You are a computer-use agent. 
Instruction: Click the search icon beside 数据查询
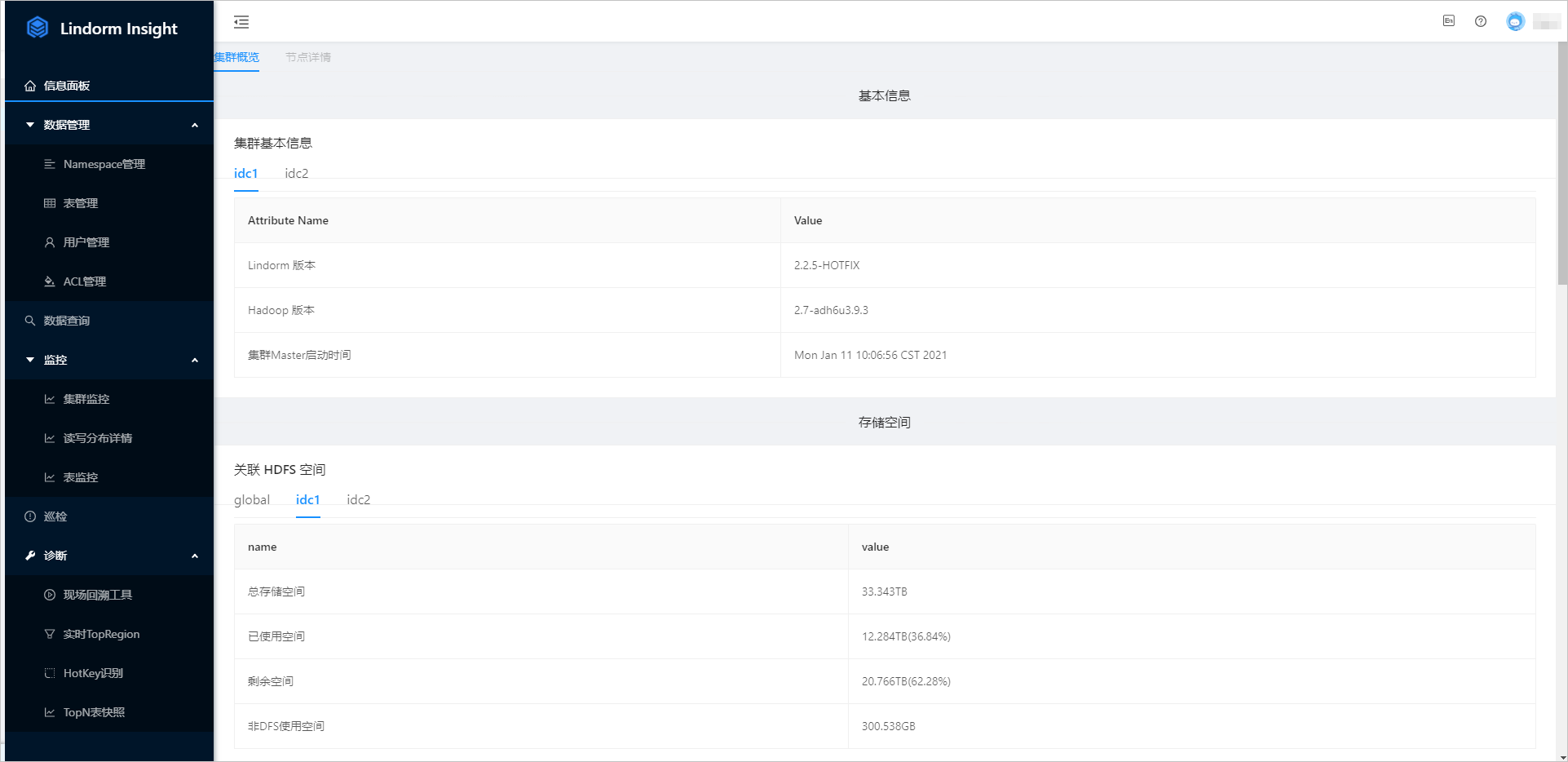click(30, 321)
